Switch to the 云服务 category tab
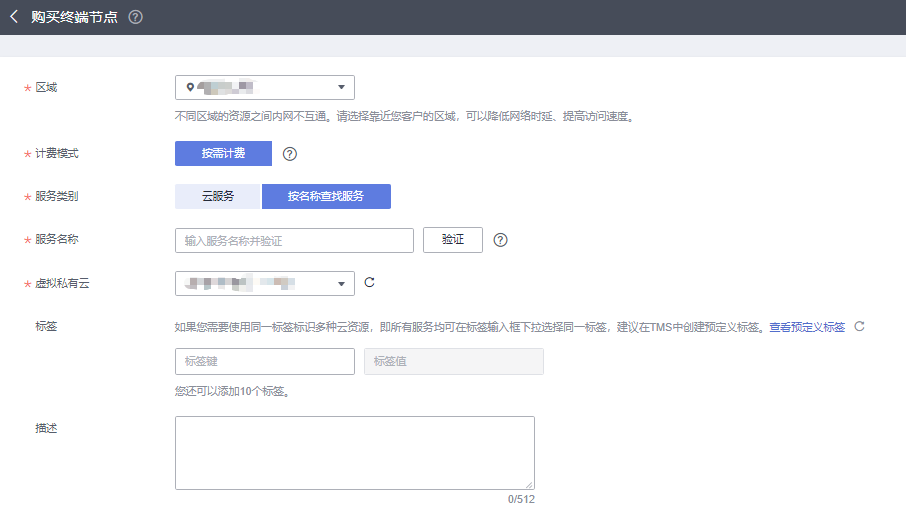 pyautogui.click(x=218, y=196)
